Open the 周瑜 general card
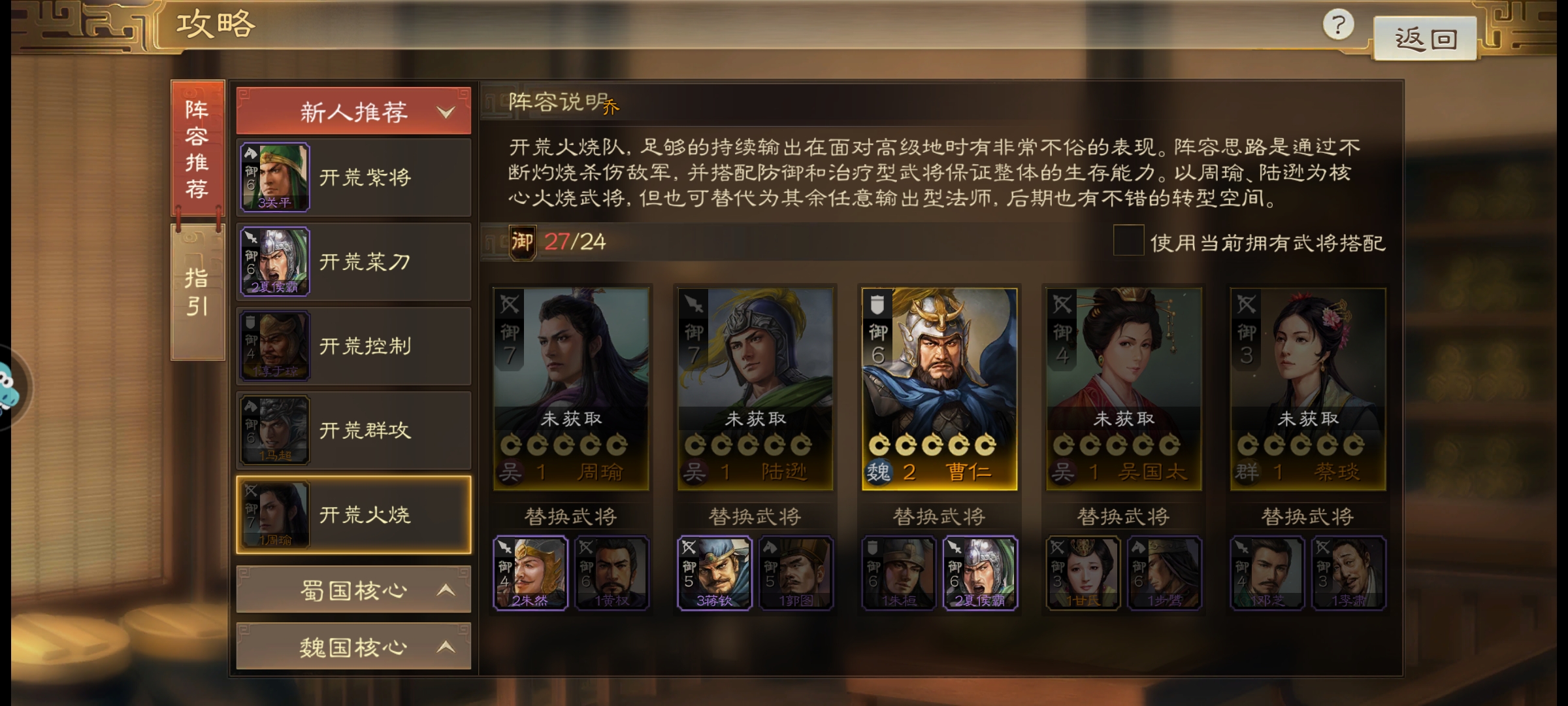 571,388
